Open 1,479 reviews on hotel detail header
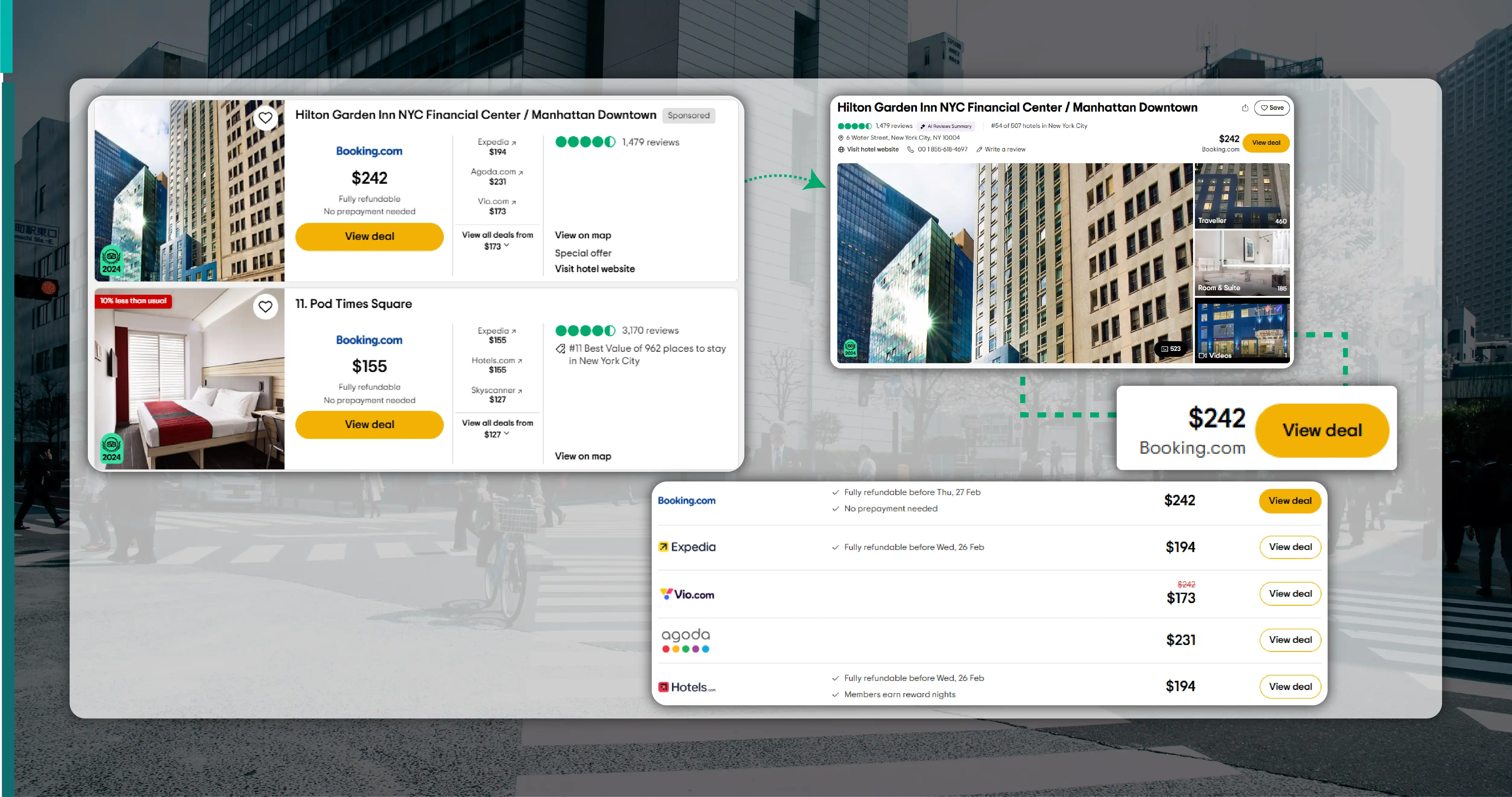The width and height of the screenshot is (1512, 797). point(875,126)
